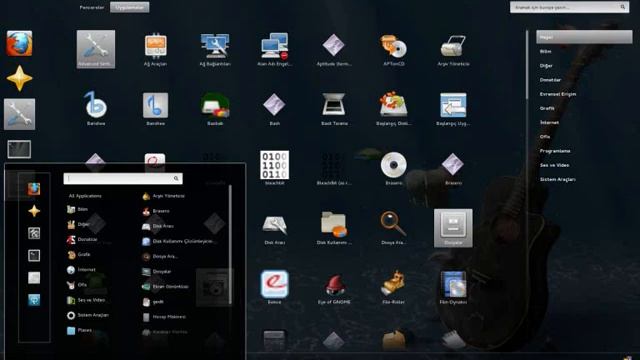Choose Sistem Araçları in the right sidebar

pyautogui.click(x=558, y=180)
